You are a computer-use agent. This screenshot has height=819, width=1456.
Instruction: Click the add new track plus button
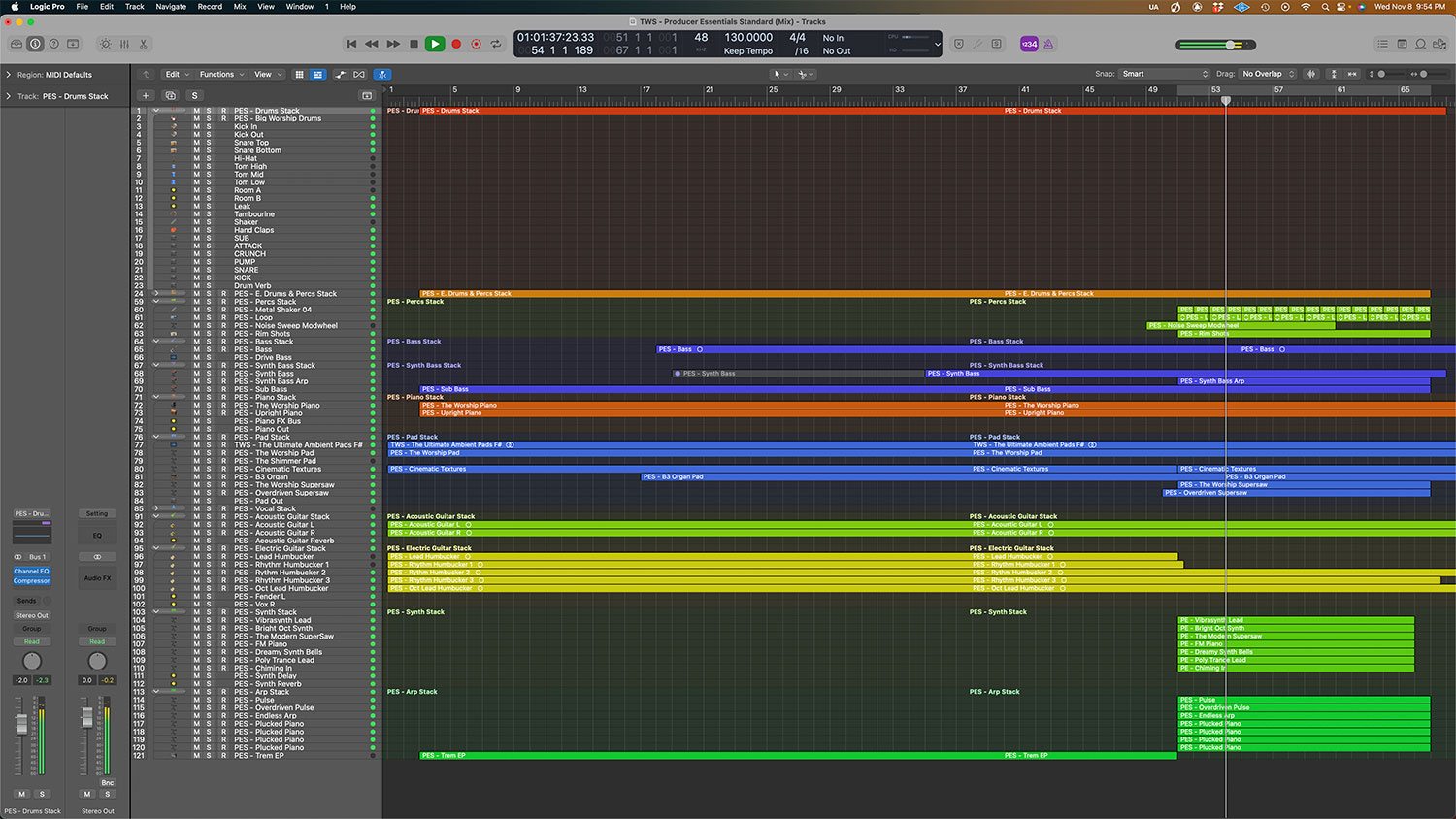coord(146,95)
